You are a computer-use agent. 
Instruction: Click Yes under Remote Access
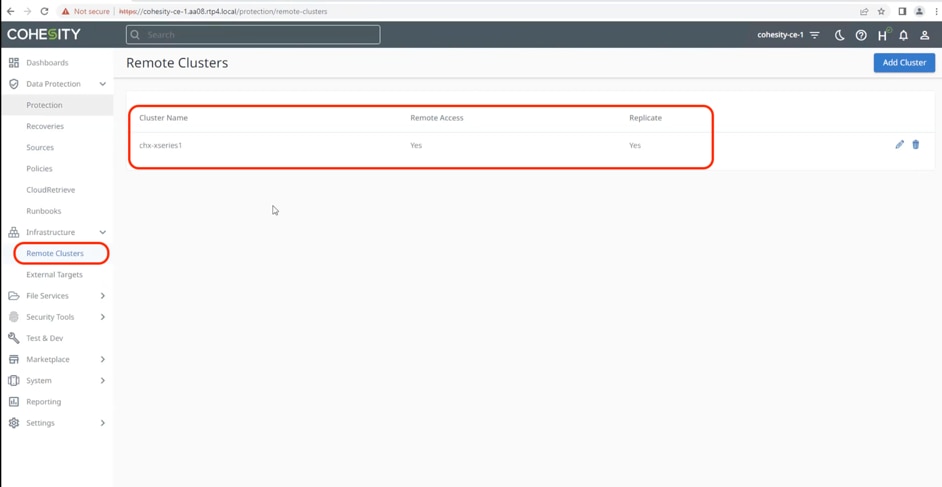coord(416,145)
